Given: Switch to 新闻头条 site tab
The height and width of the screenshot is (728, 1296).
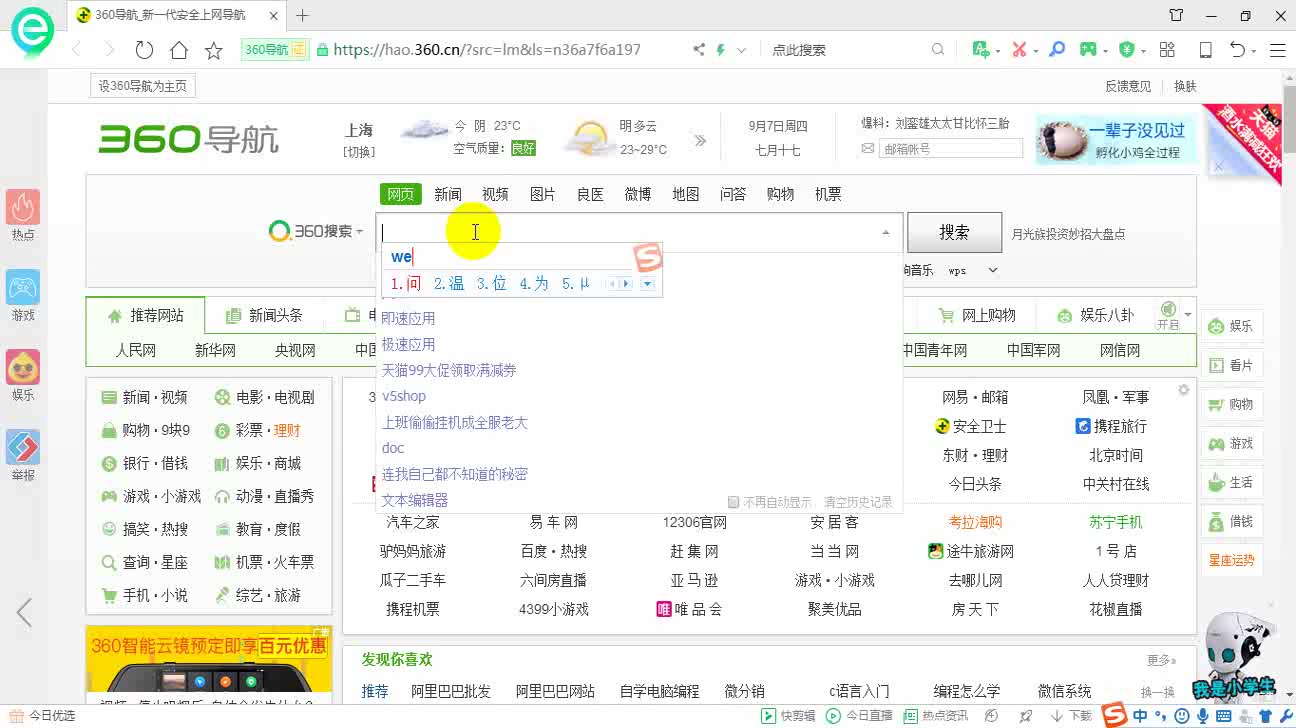Looking at the screenshot, I should pos(264,315).
